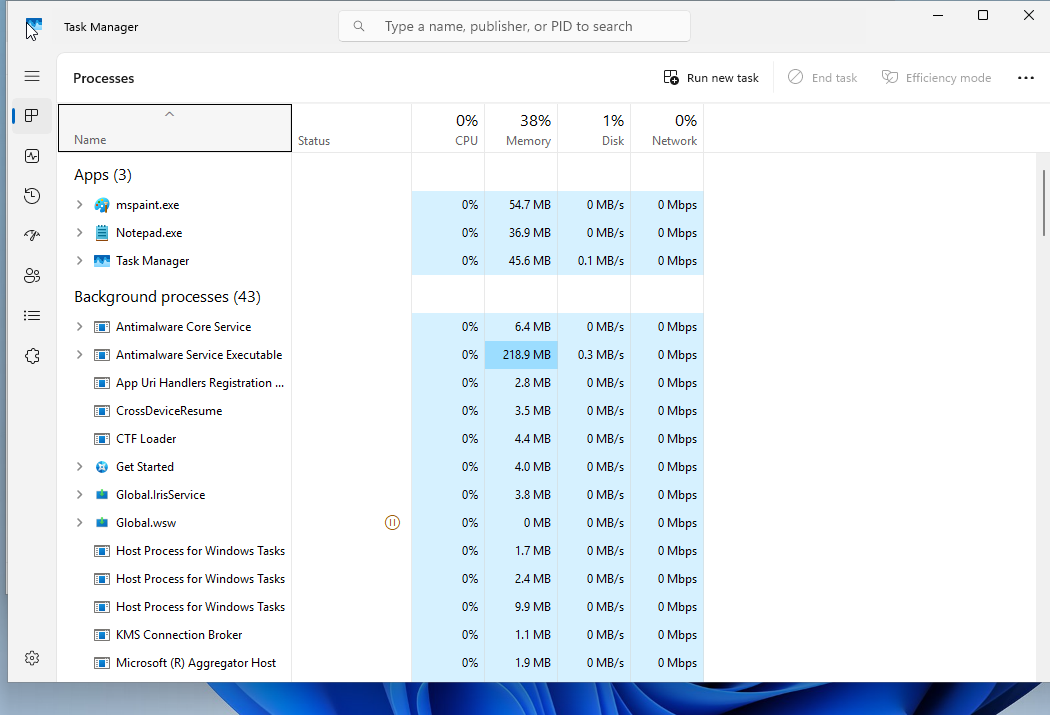Click the Apps (3) group heading
The height and width of the screenshot is (715, 1050).
coord(102,175)
